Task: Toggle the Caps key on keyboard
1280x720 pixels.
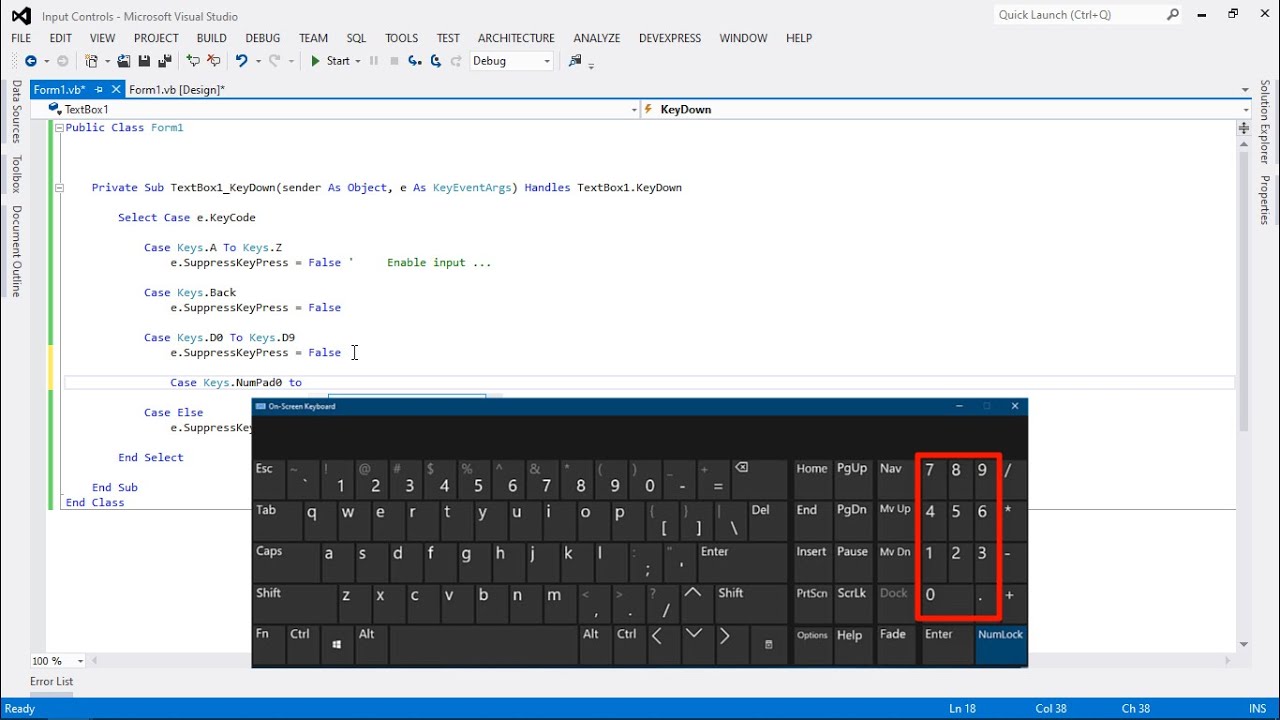Action: [286, 561]
